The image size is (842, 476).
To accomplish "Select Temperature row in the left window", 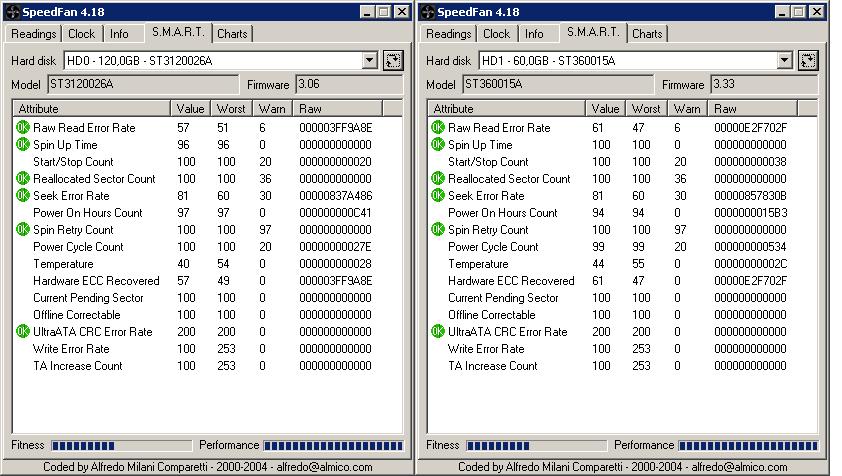I will pyautogui.click(x=207, y=264).
